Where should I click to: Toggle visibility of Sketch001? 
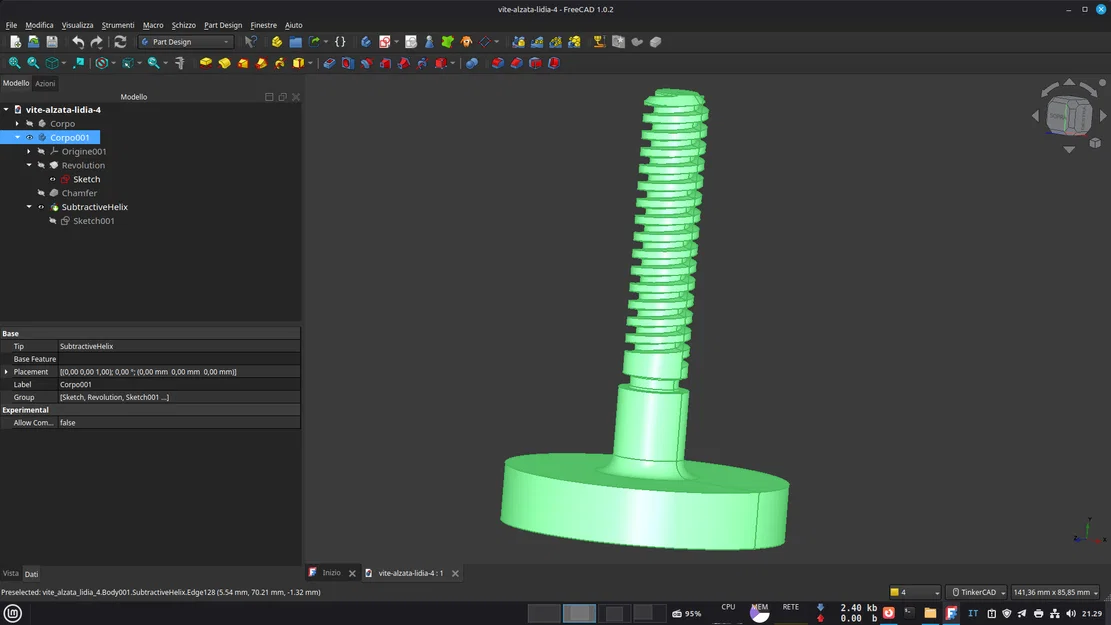point(52,221)
